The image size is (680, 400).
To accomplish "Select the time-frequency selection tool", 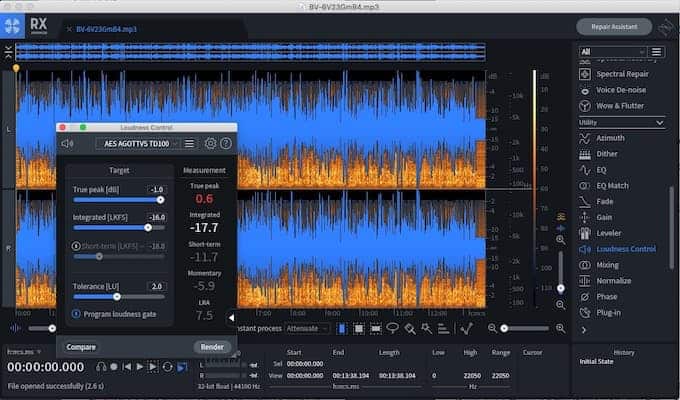I will pos(359,329).
